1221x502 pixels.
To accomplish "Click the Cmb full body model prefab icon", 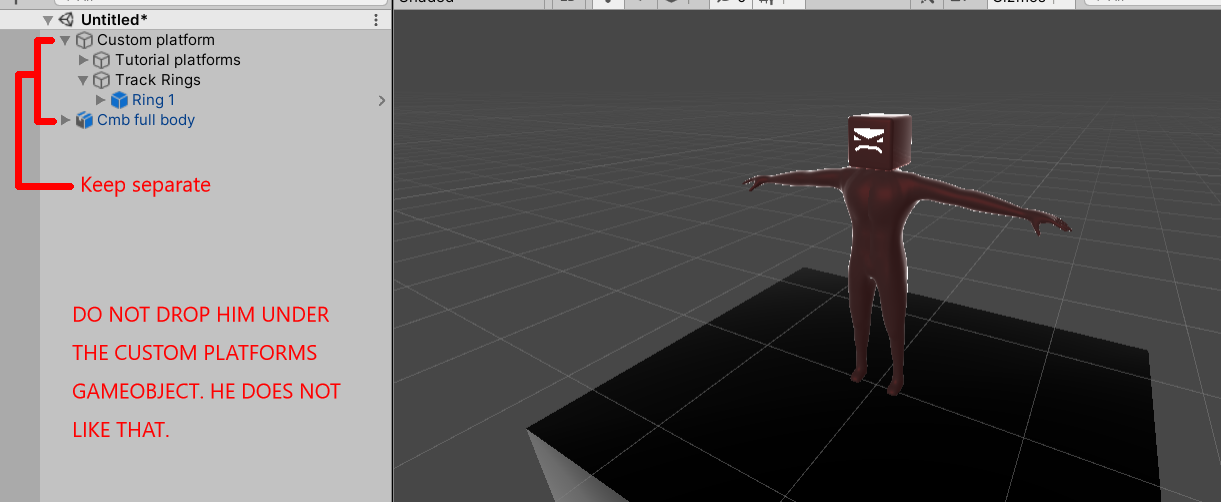I will (x=84, y=120).
